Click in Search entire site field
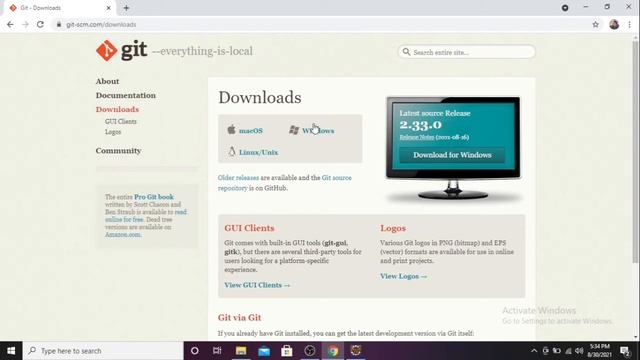The width and height of the screenshot is (640, 360). pos(467,52)
